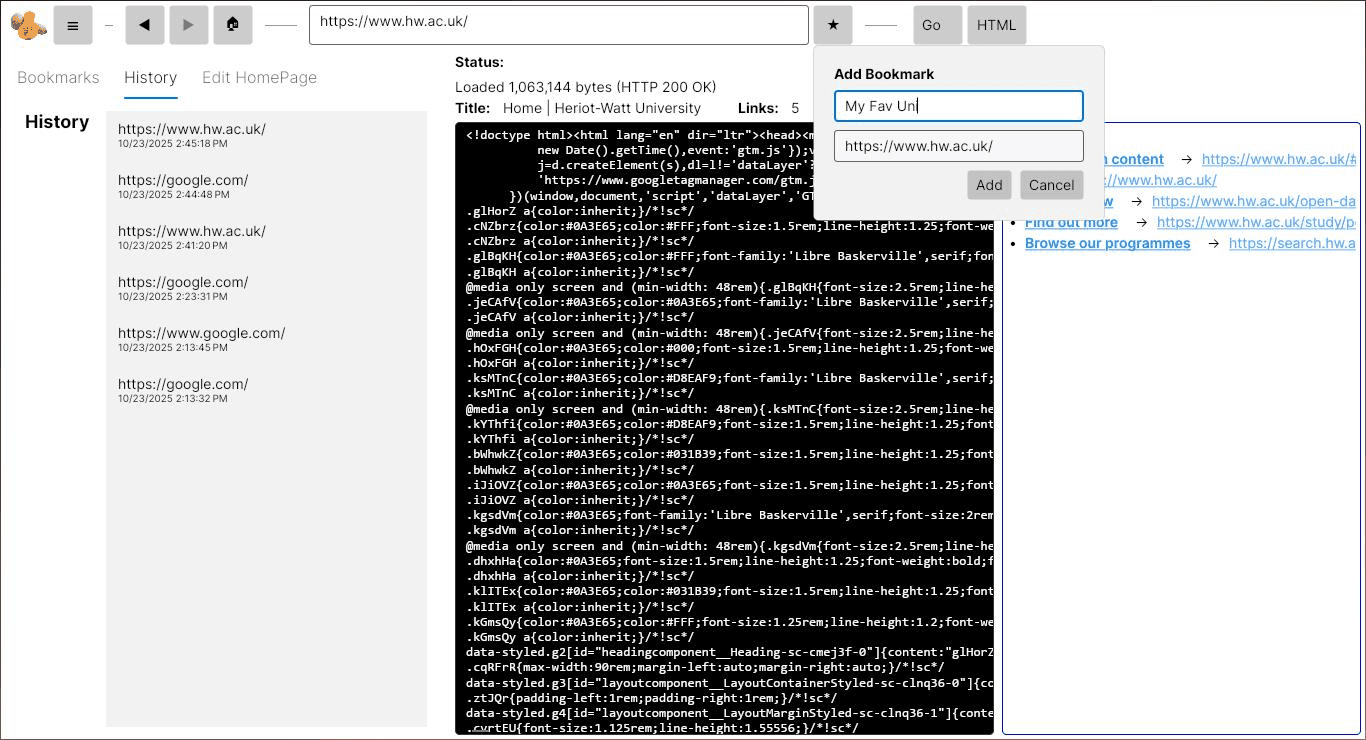1366x740 pixels.
Task: Edit the bookmark name field 'My Fav Uni'
Action: [x=959, y=106]
